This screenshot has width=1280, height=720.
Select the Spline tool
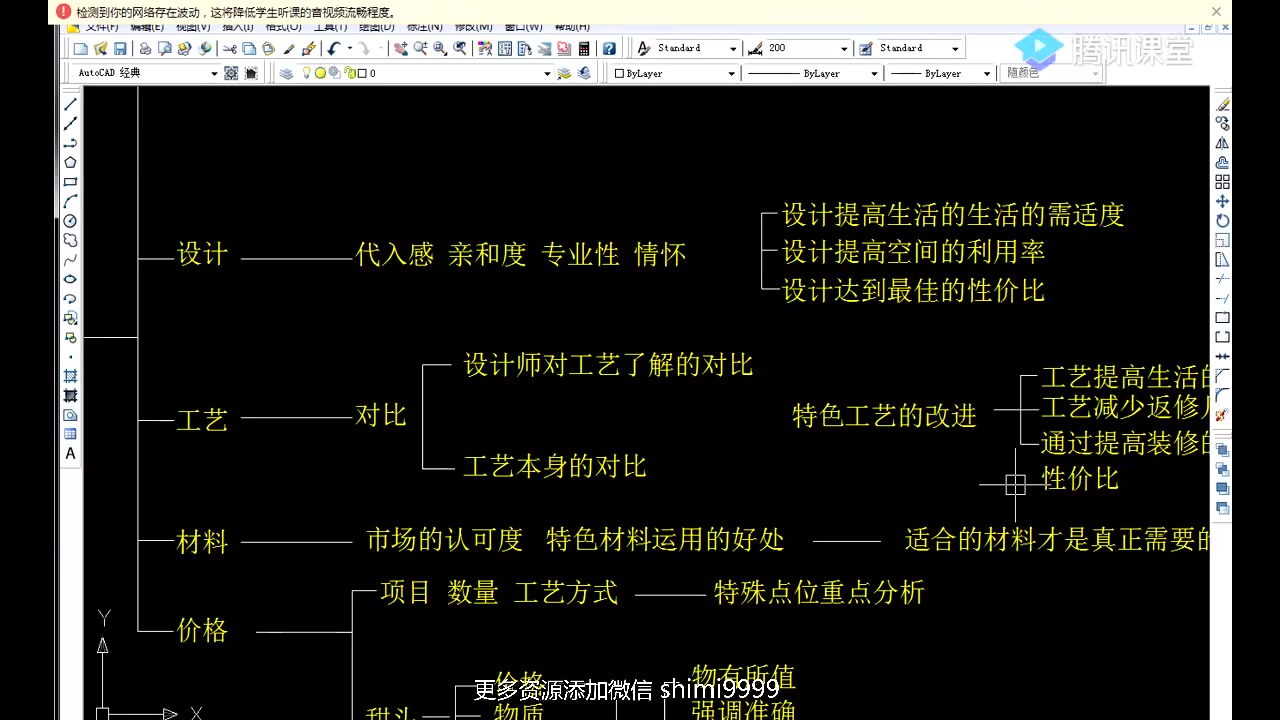click(x=71, y=260)
